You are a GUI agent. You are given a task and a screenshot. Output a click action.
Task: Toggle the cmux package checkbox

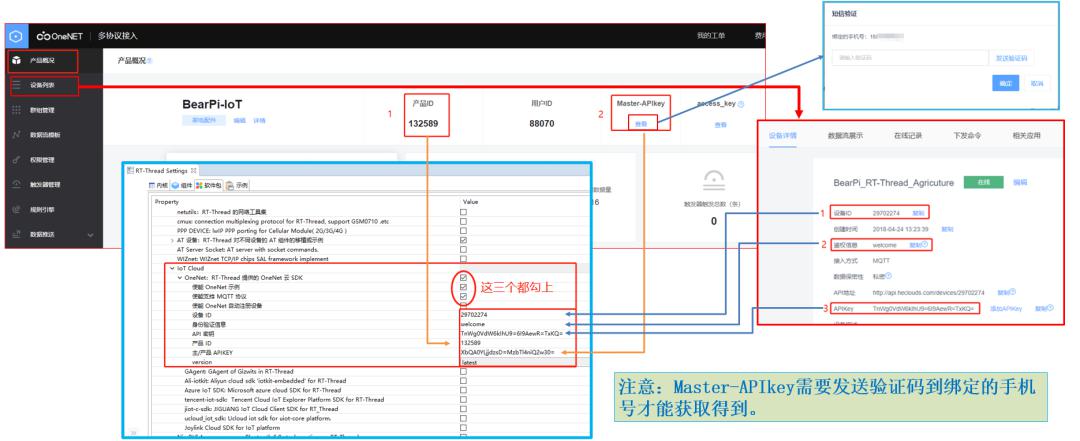point(464,221)
